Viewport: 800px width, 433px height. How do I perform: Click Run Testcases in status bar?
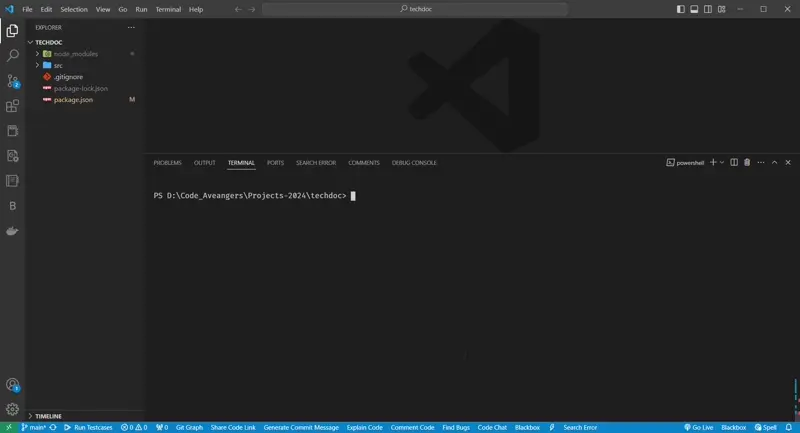pos(88,427)
